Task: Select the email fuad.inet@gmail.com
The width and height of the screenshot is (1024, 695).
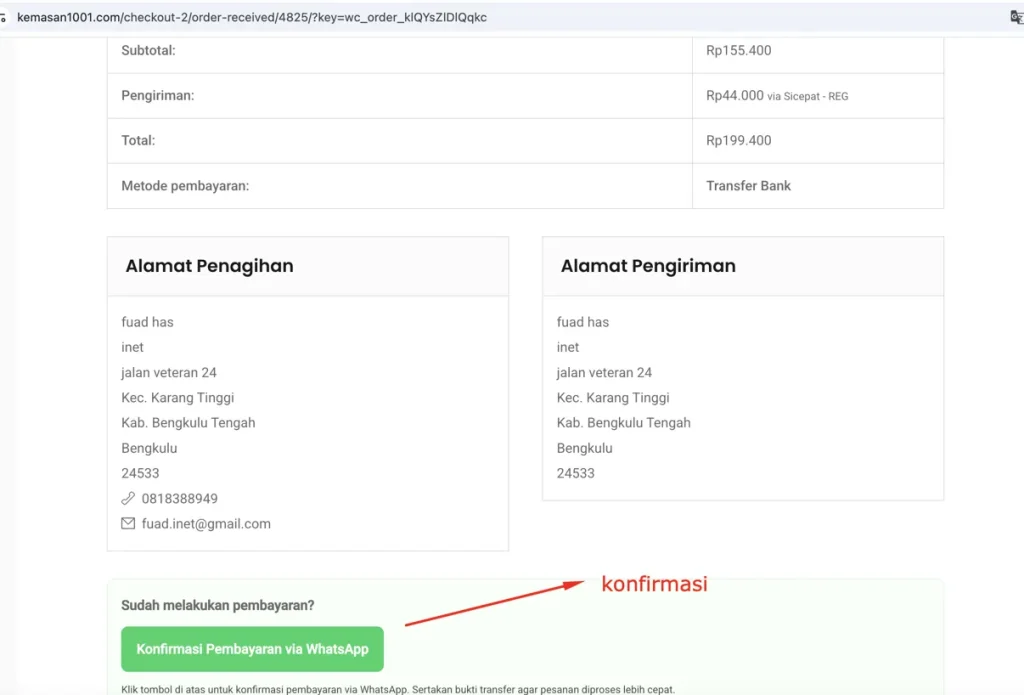Action: [206, 523]
